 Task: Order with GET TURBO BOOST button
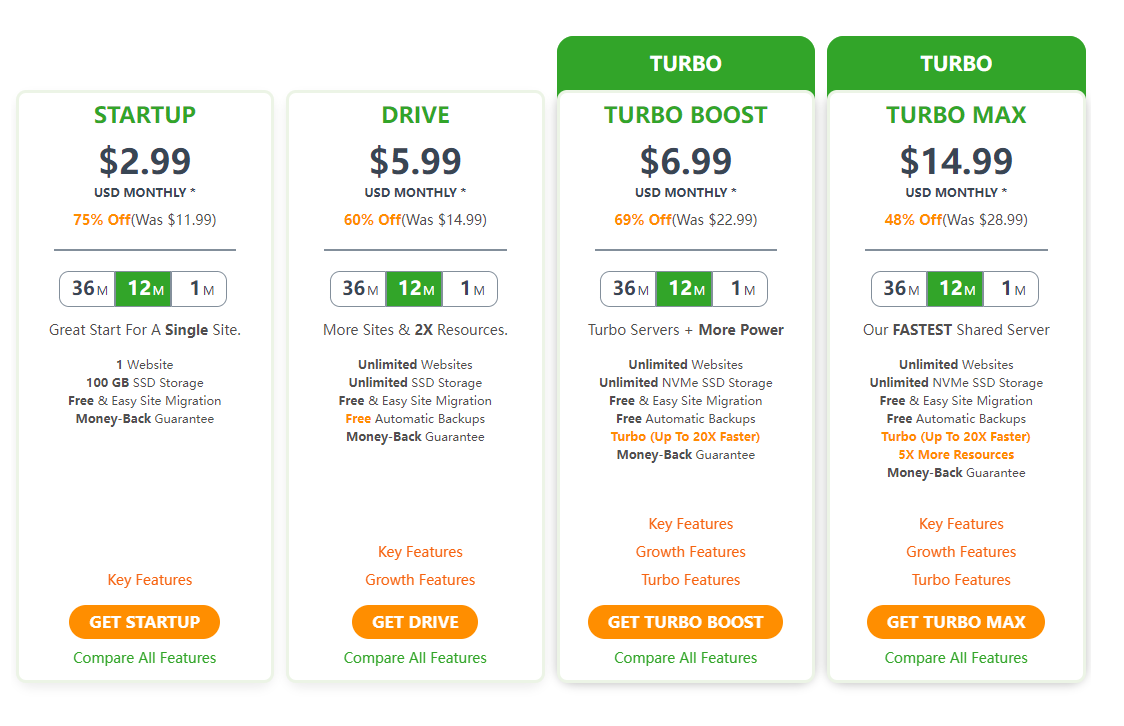(x=685, y=622)
